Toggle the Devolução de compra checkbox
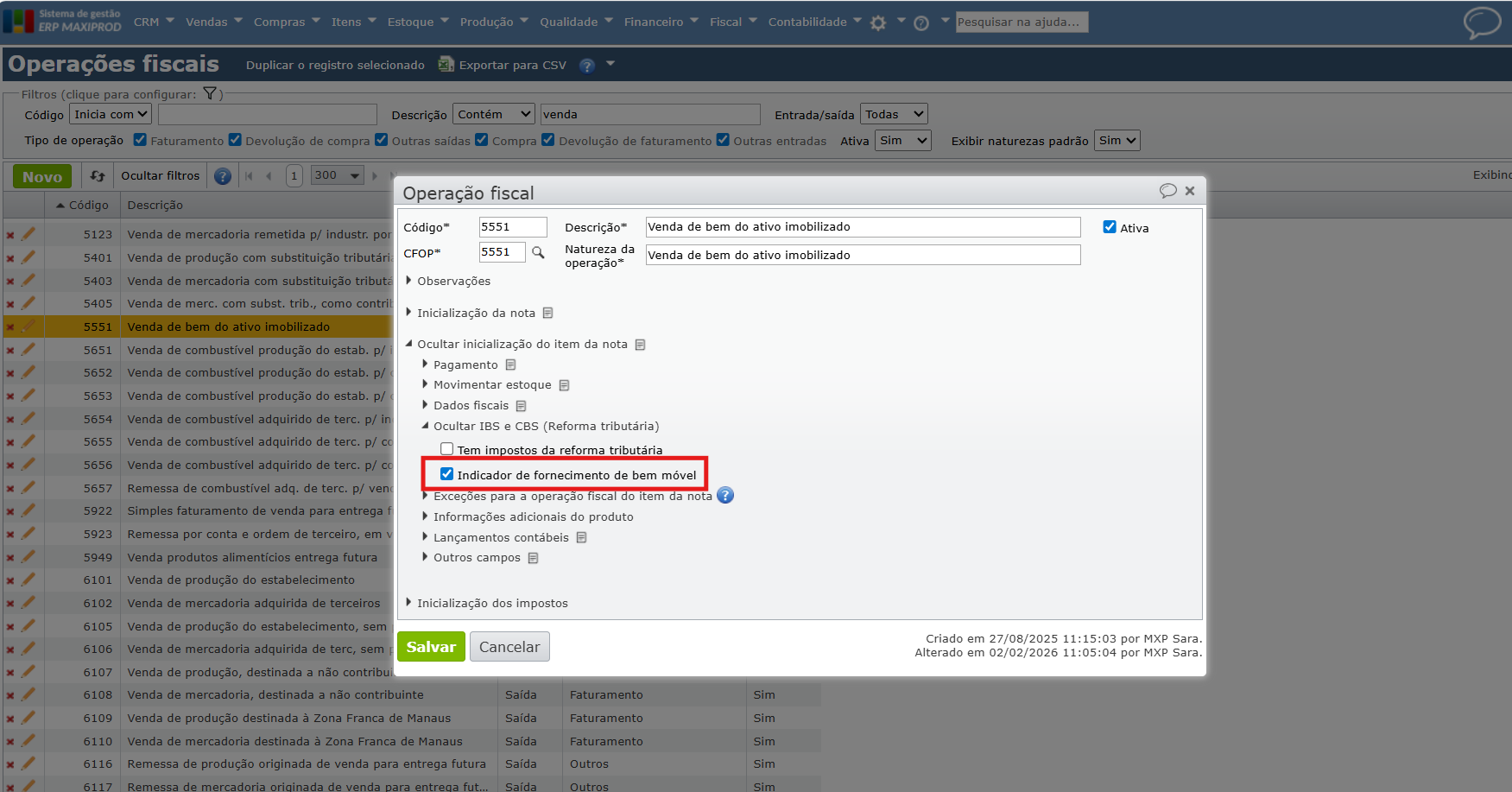1512x792 pixels. [234, 140]
